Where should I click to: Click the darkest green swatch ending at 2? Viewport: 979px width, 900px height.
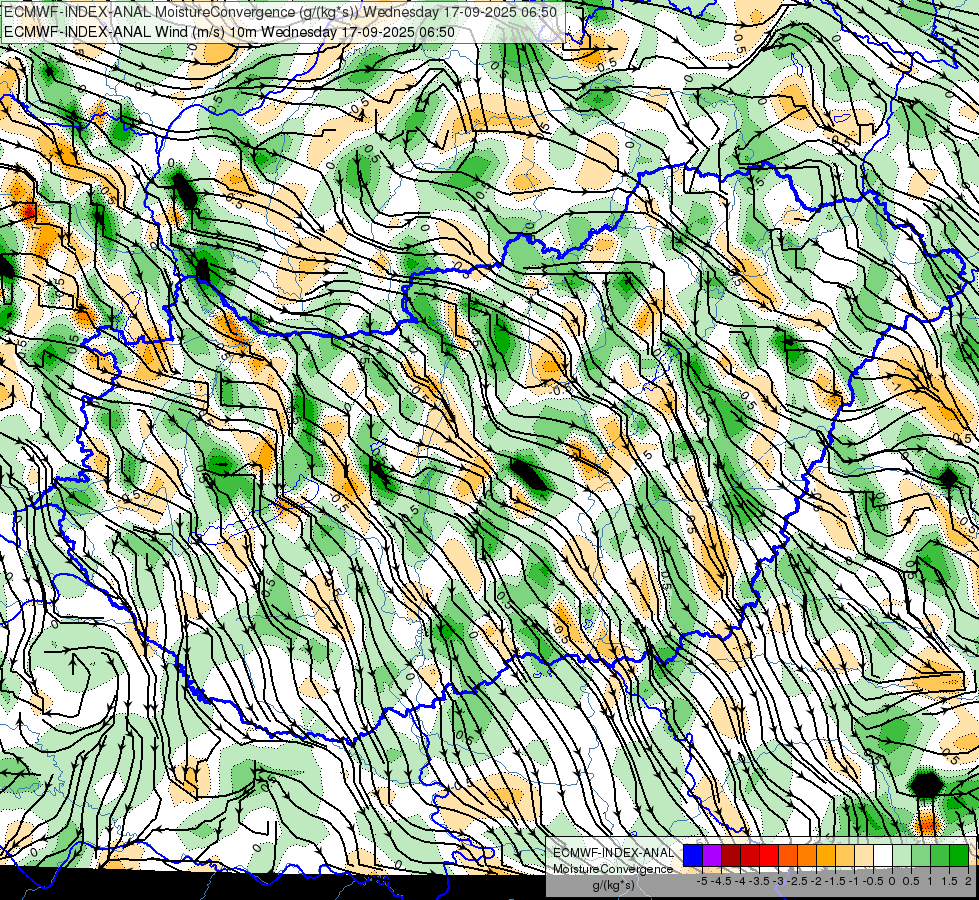click(x=960, y=856)
